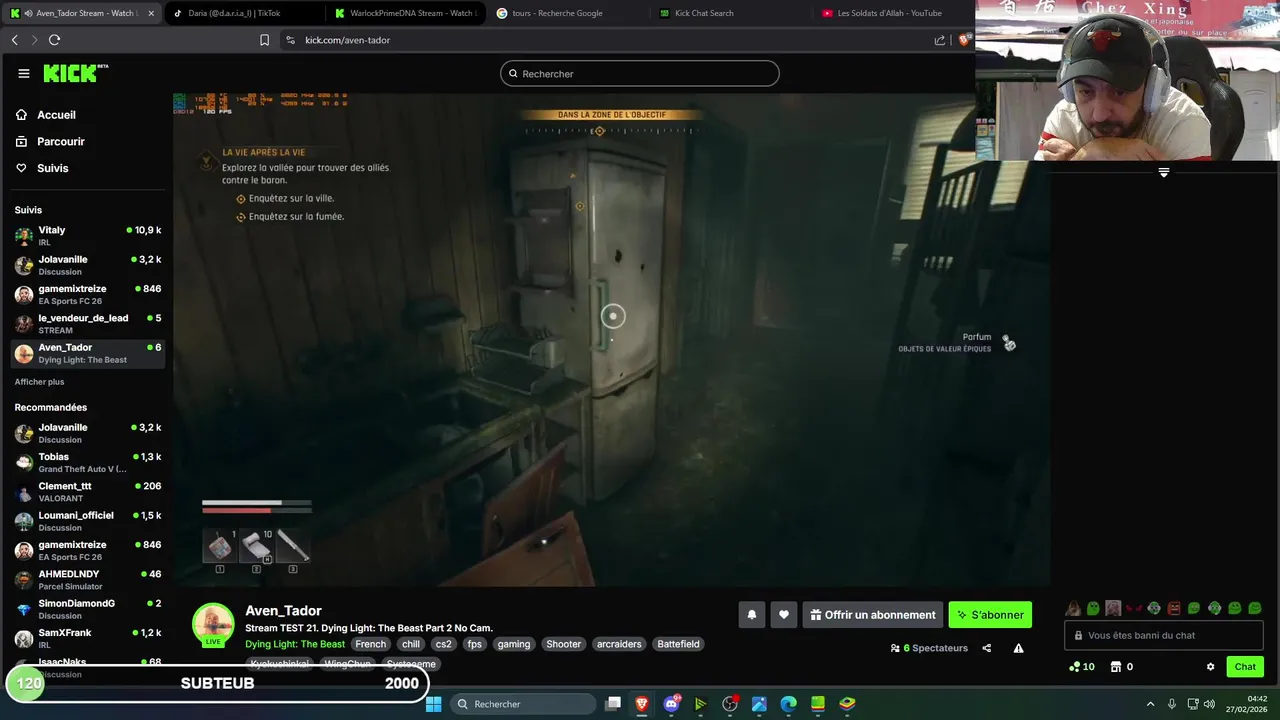This screenshot has width=1280, height=720.
Task: Close the Aven_Tador Stream browser tab
Action: (151, 13)
